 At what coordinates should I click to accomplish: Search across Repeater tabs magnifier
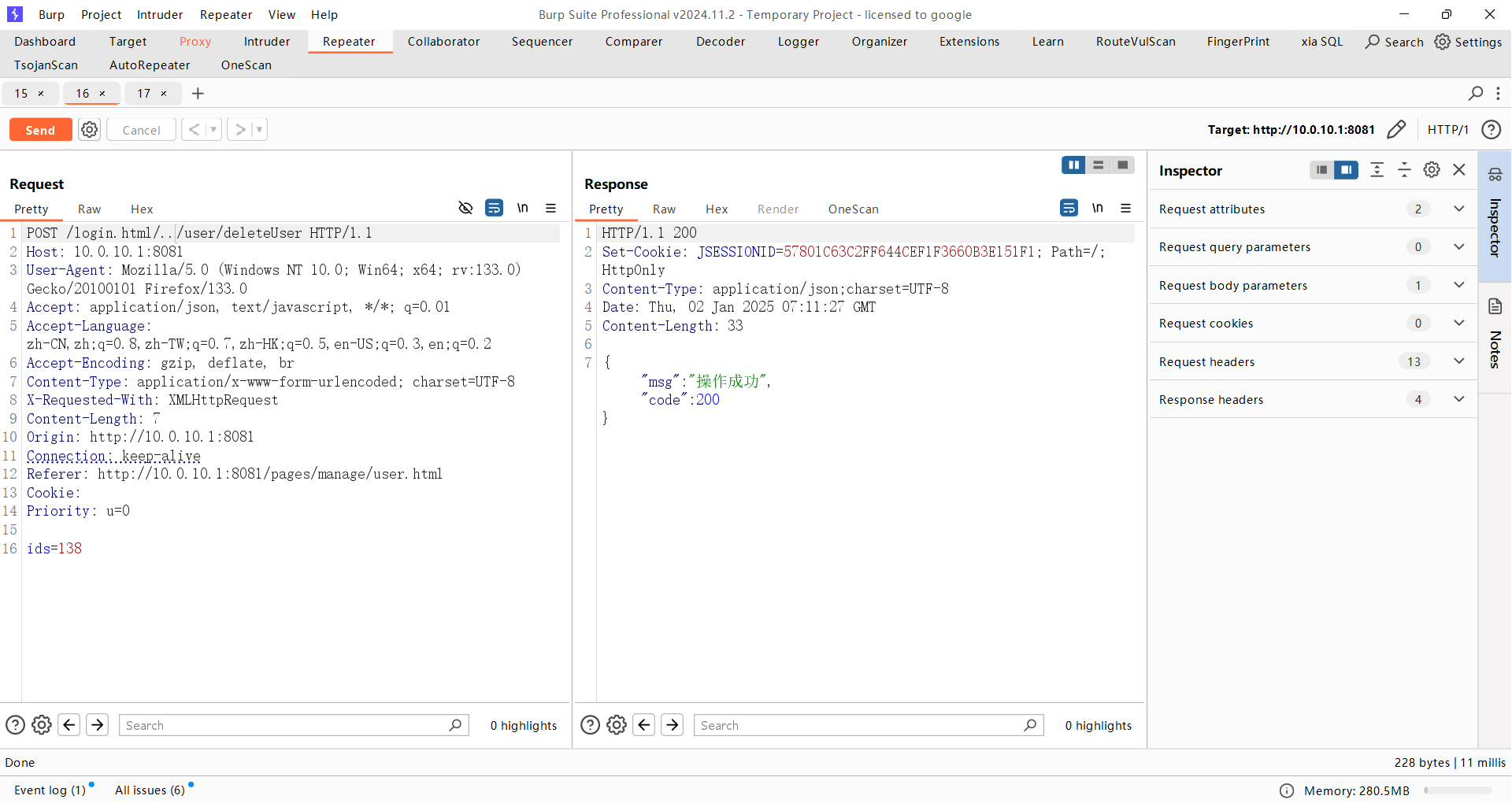(1476, 93)
